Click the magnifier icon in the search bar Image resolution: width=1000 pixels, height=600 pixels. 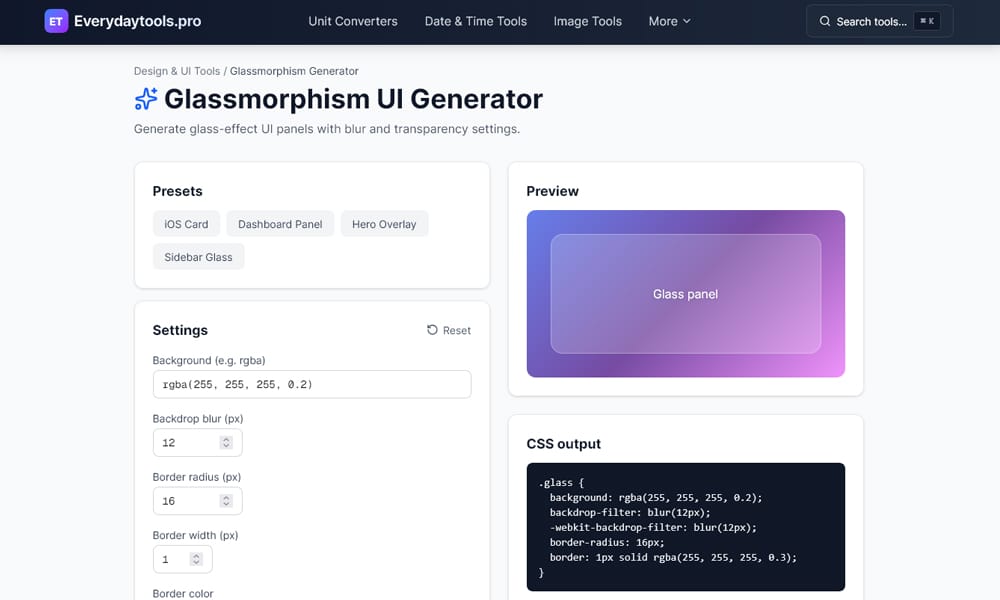[825, 20]
